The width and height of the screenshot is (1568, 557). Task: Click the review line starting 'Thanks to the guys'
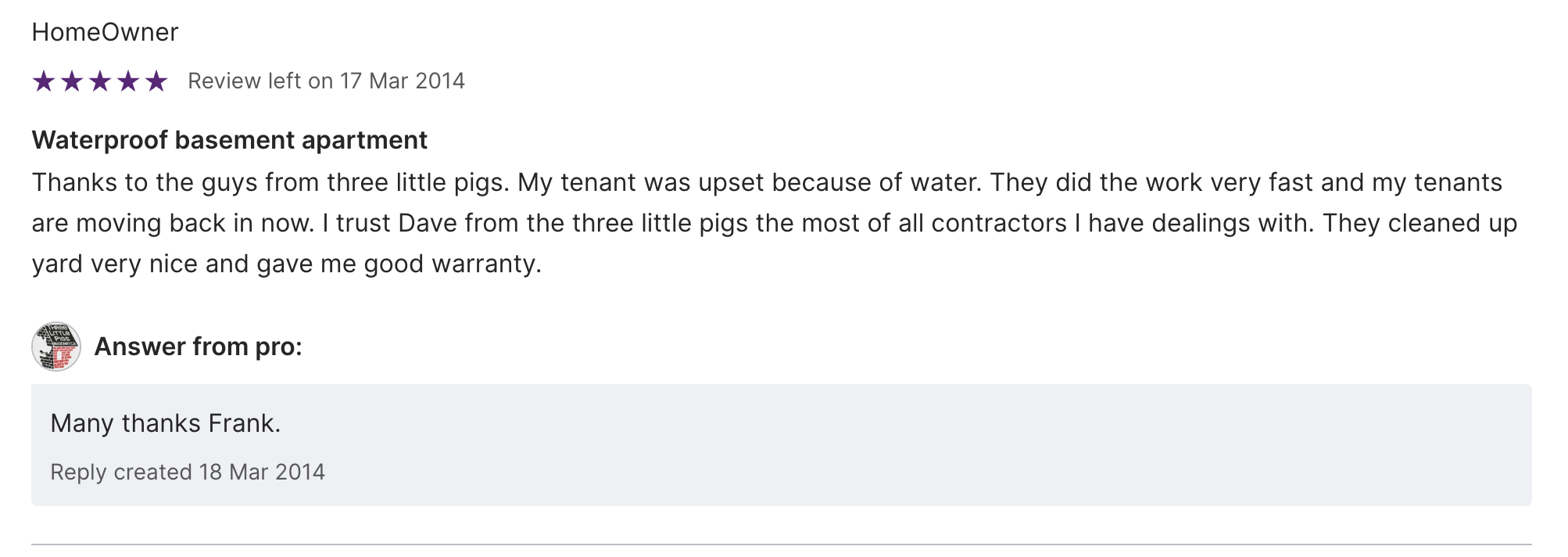tap(766, 182)
